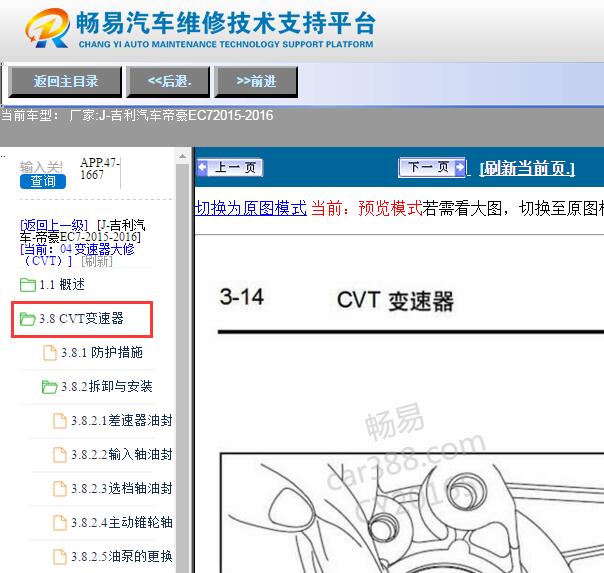Click the APP.47-1667 text in sidebar

click(x=100, y=168)
